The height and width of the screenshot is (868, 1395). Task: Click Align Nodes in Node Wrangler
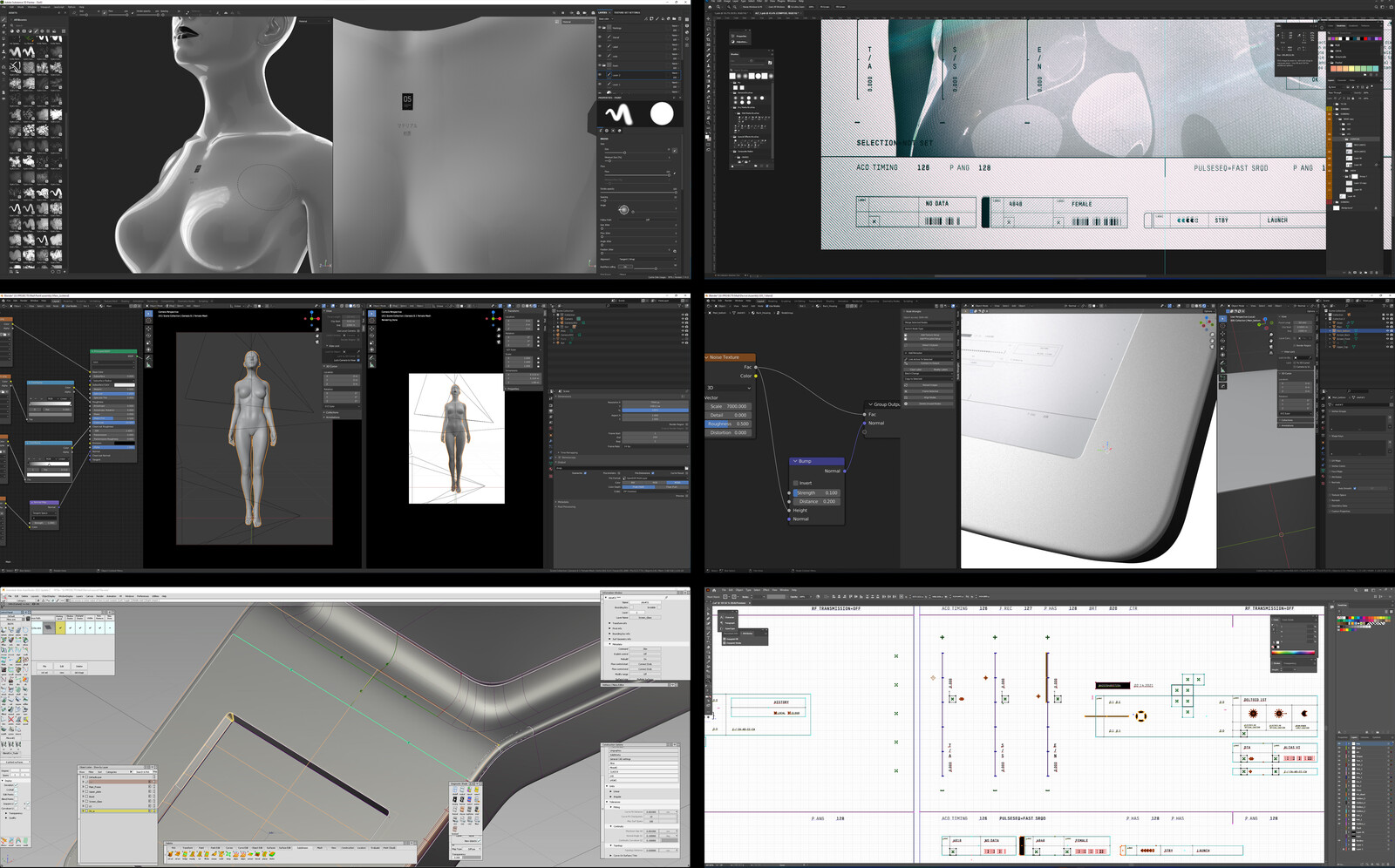tap(929, 397)
